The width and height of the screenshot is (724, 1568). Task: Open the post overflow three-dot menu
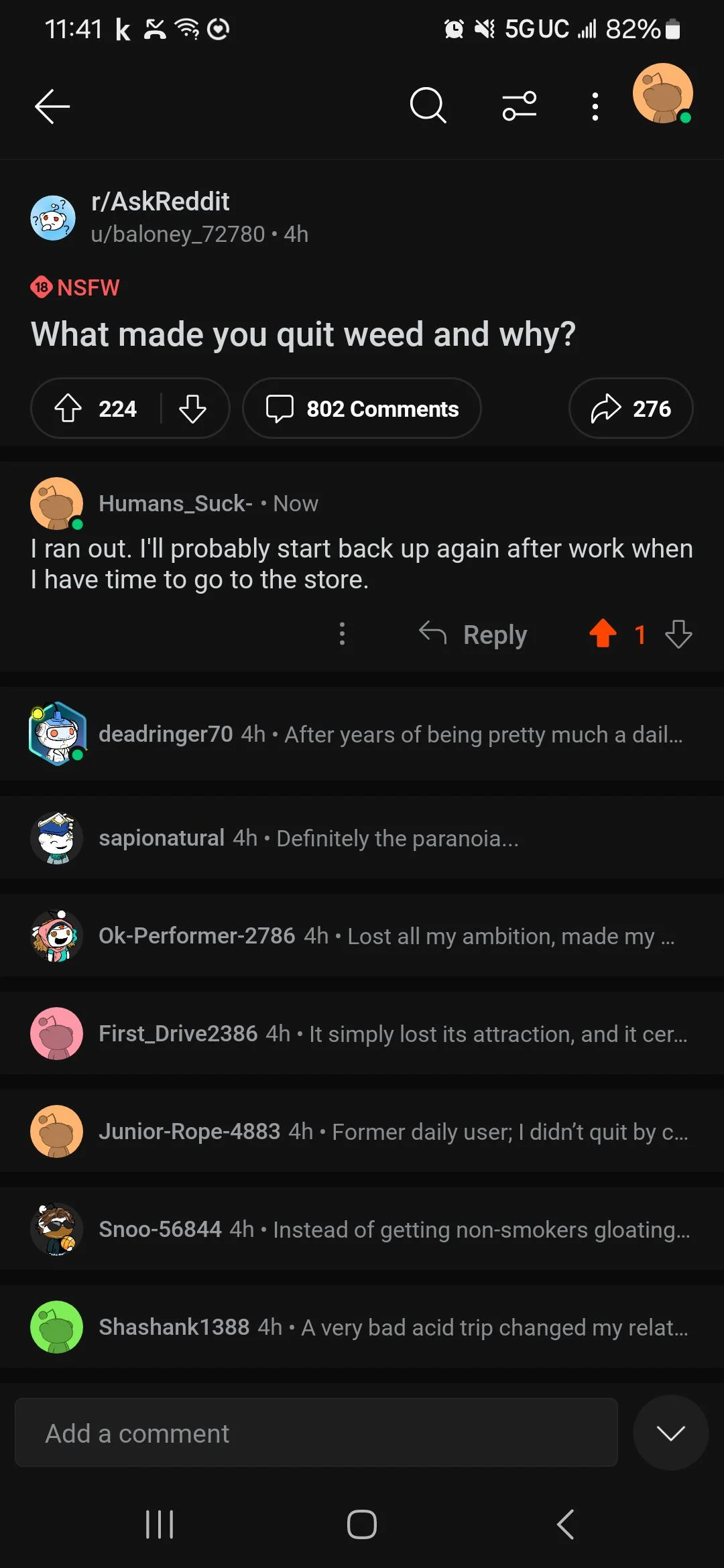[594, 106]
